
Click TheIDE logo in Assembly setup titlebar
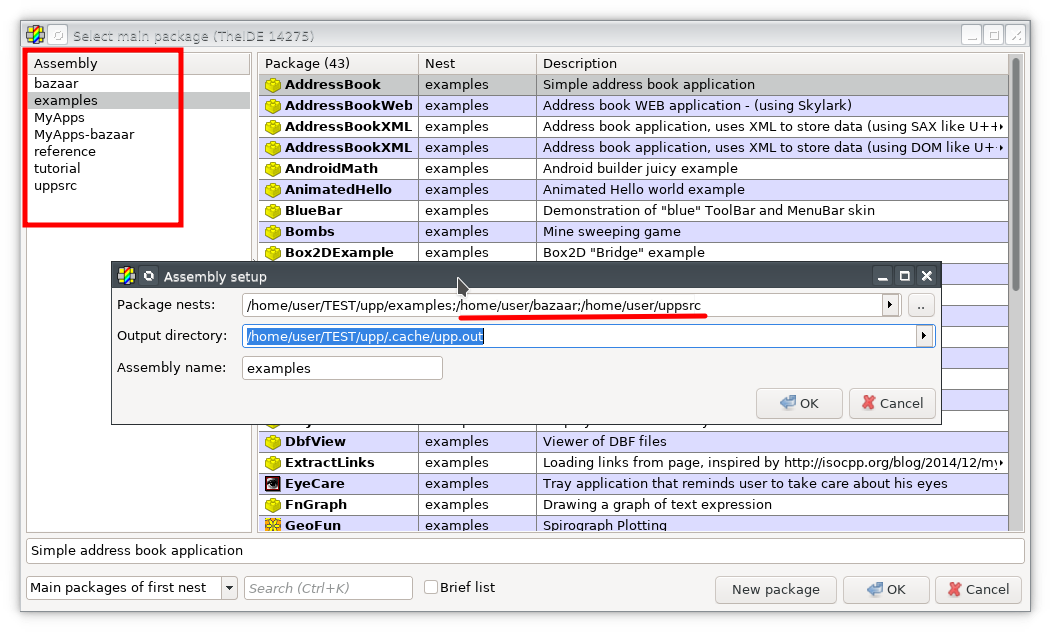pyautogui.click(x=126, y=276)
